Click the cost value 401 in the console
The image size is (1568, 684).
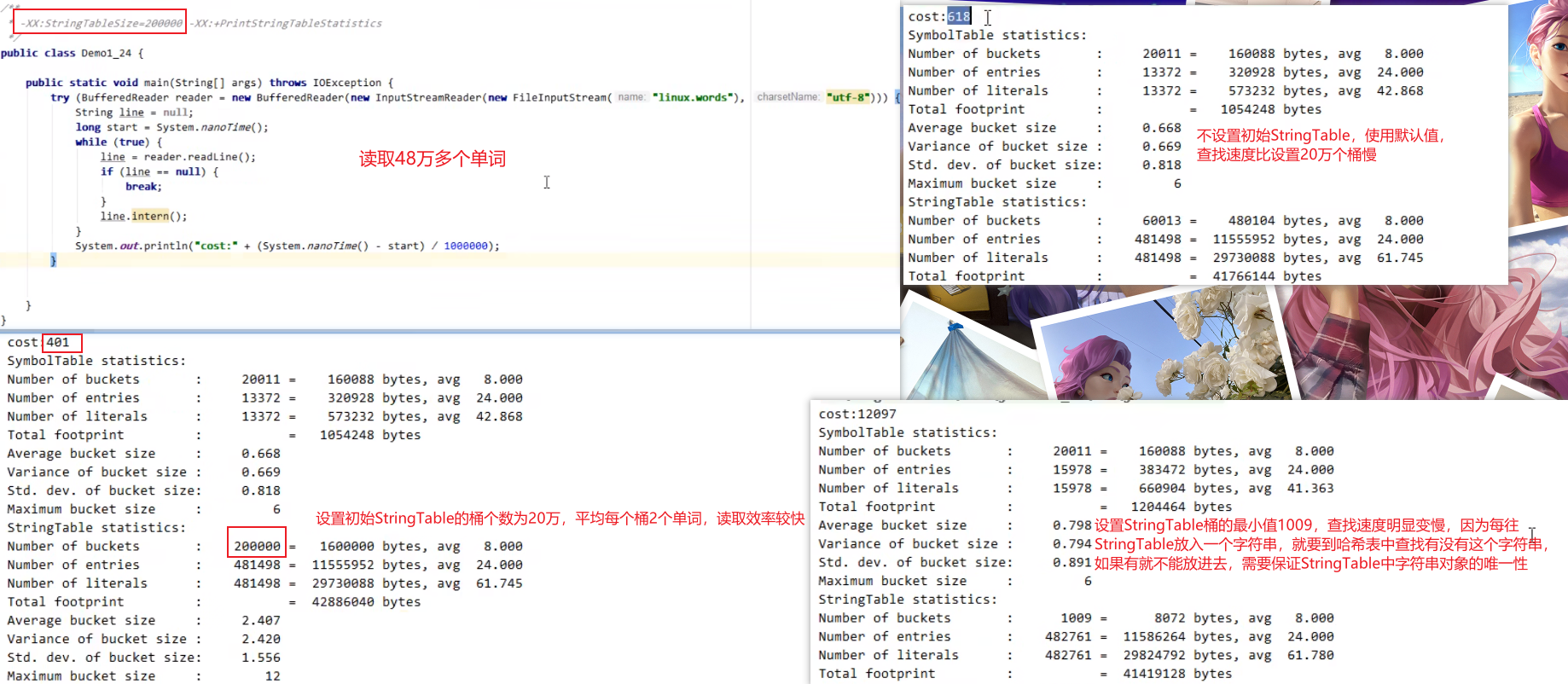point(58,343)
